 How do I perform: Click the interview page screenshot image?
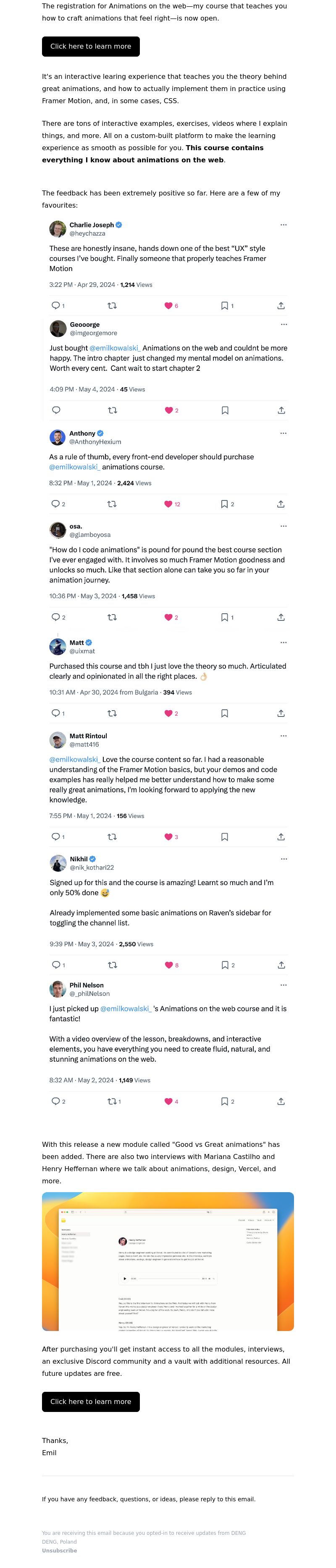168,1261
